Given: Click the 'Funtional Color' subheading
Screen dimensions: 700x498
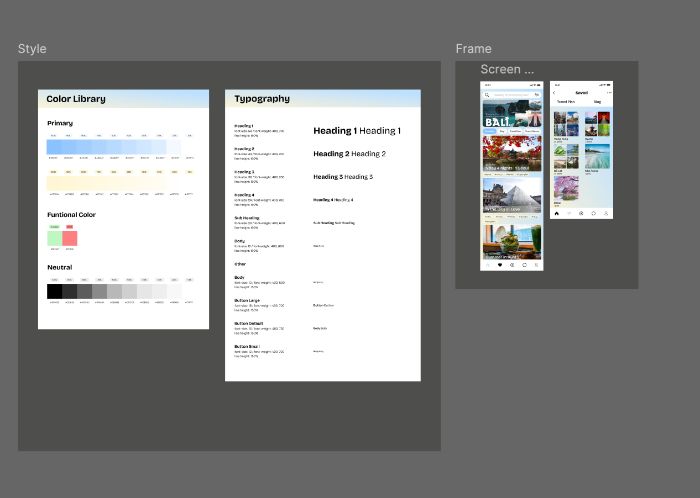Looking at the screenshot, I should (x=71, y=215).
